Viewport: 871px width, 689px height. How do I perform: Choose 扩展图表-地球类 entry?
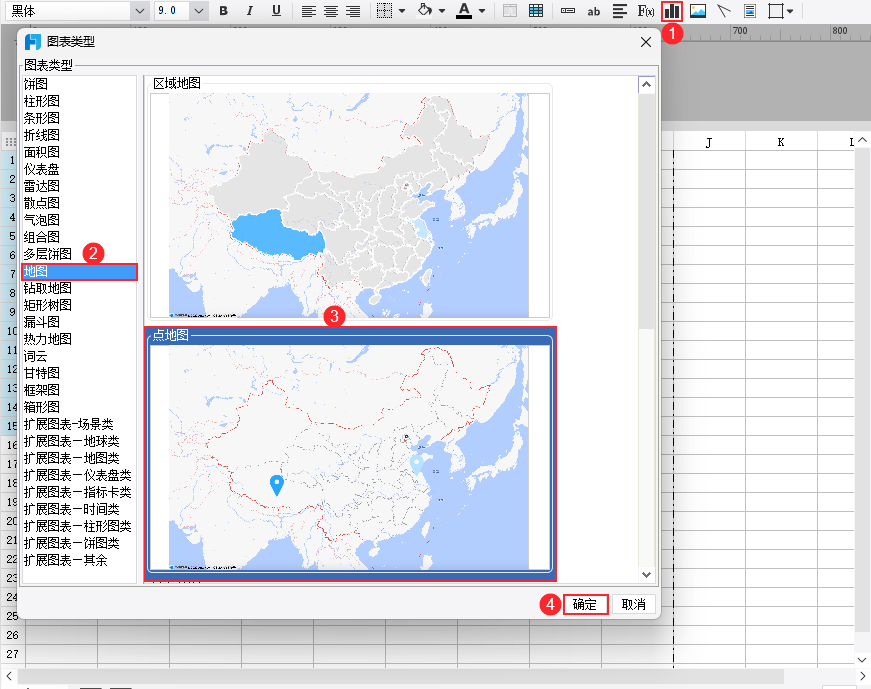[72, 441]
